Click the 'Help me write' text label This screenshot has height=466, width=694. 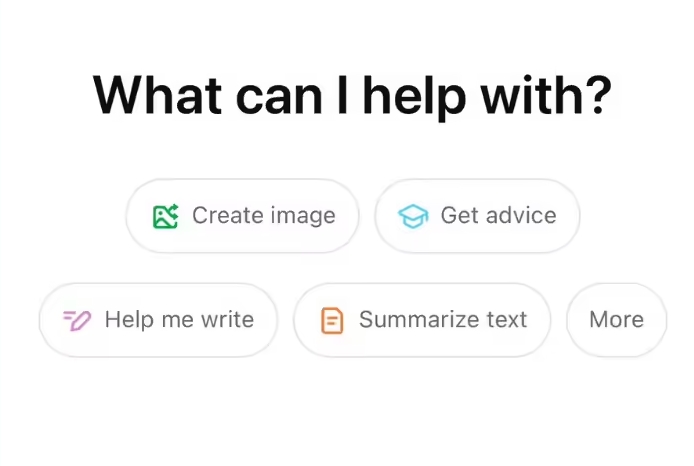(179, 320)
